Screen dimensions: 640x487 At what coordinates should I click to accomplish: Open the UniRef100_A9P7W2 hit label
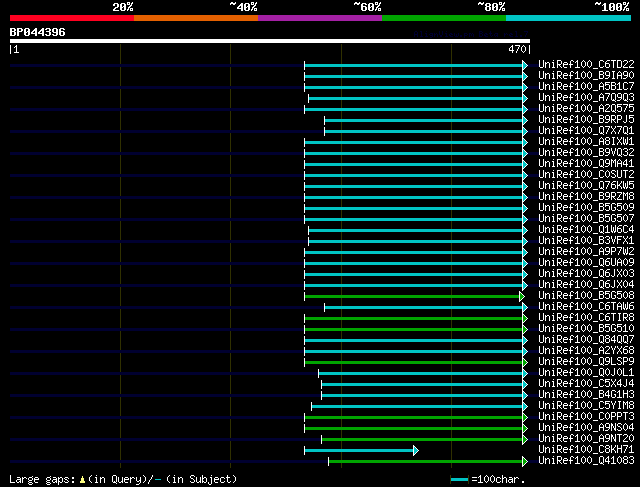tap(586, 251)
